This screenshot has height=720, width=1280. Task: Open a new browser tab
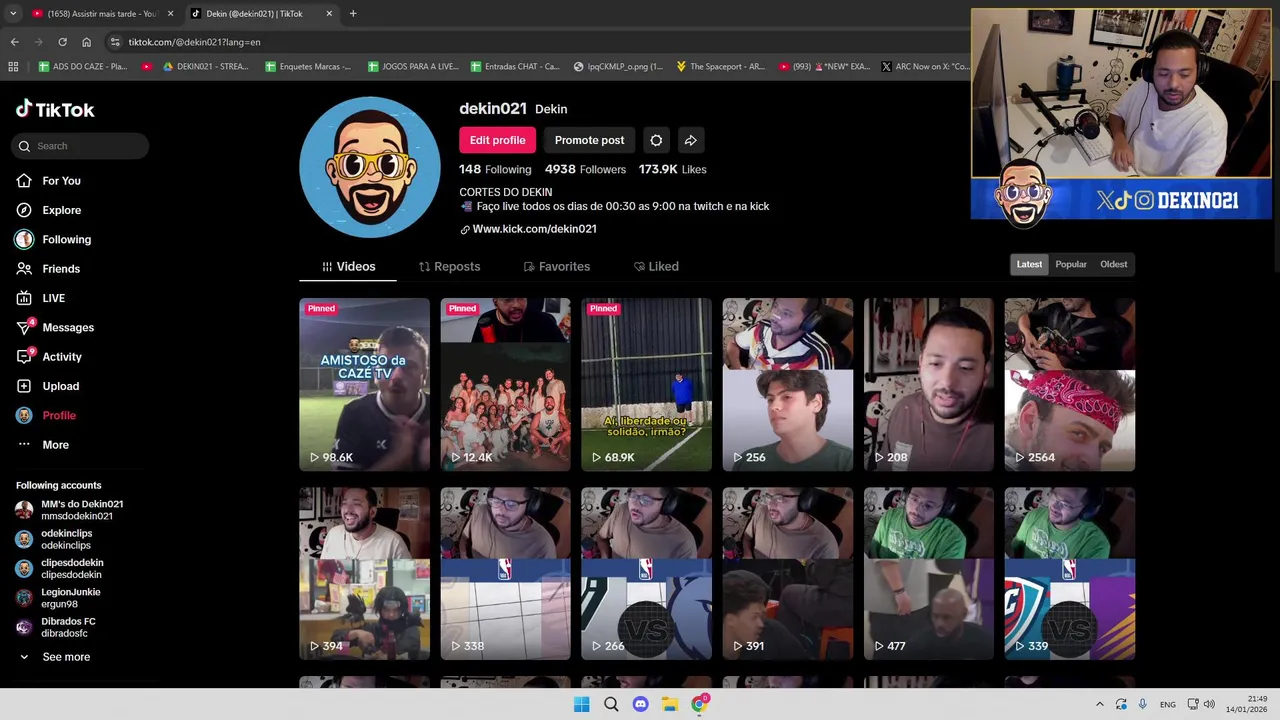pos(353,14)
